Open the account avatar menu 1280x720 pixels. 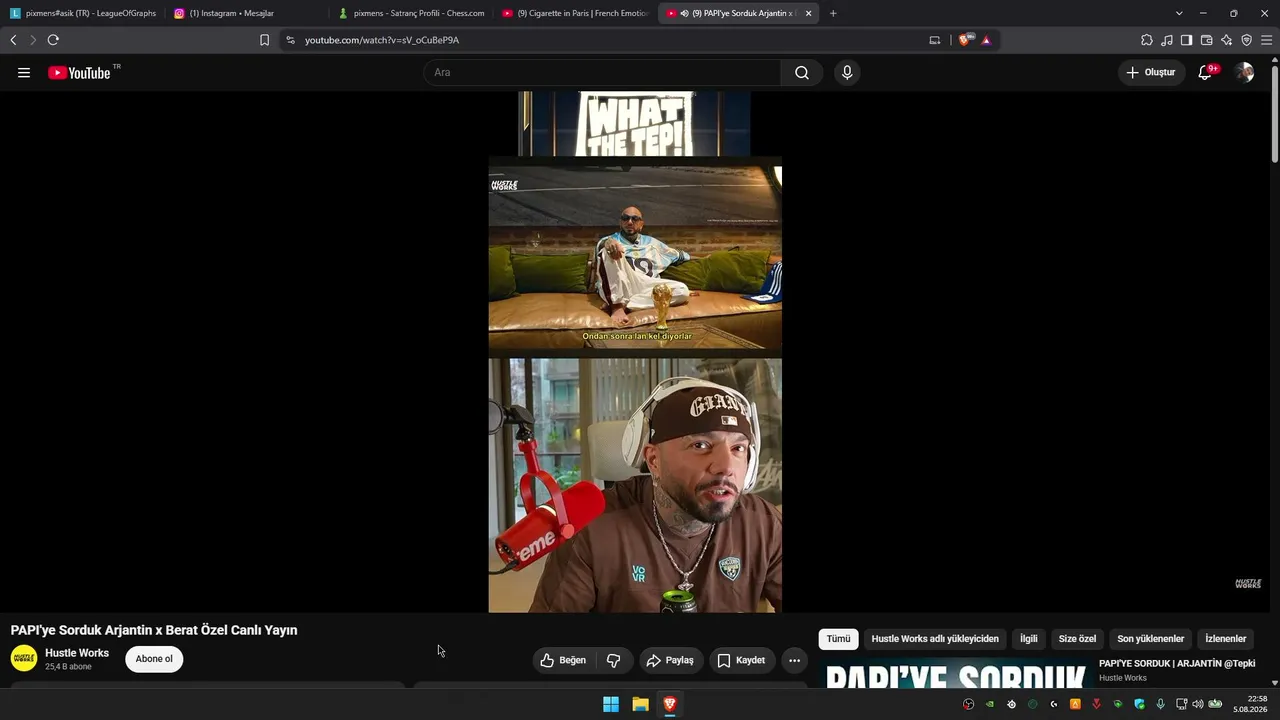(1244, 72)
